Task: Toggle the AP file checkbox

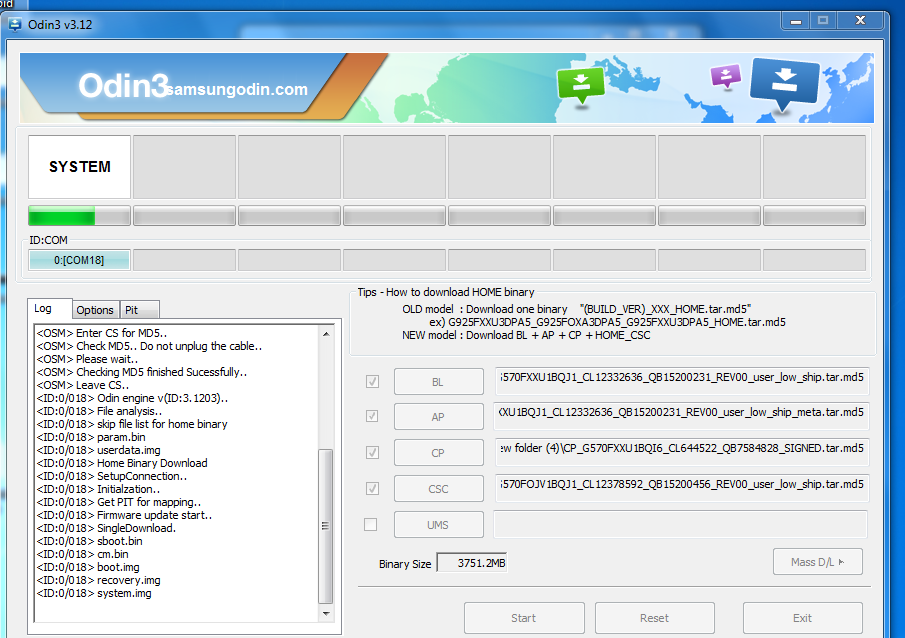Action: point(372,416)
